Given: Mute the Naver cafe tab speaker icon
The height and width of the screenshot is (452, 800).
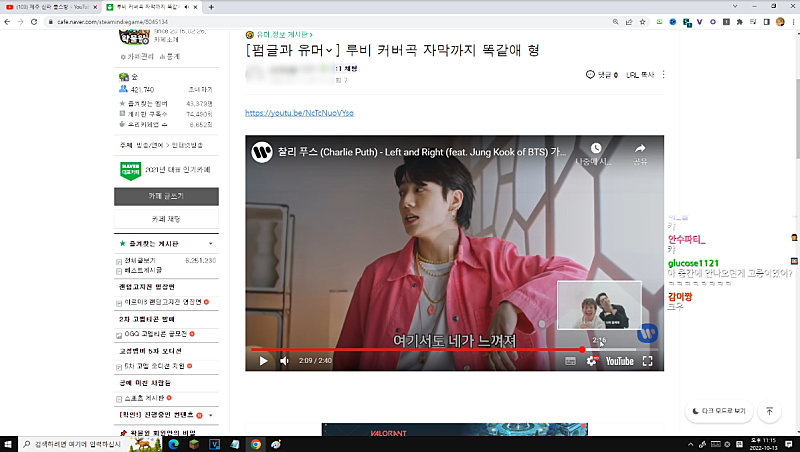Looking at the screenshot, I should pos(186,7).
